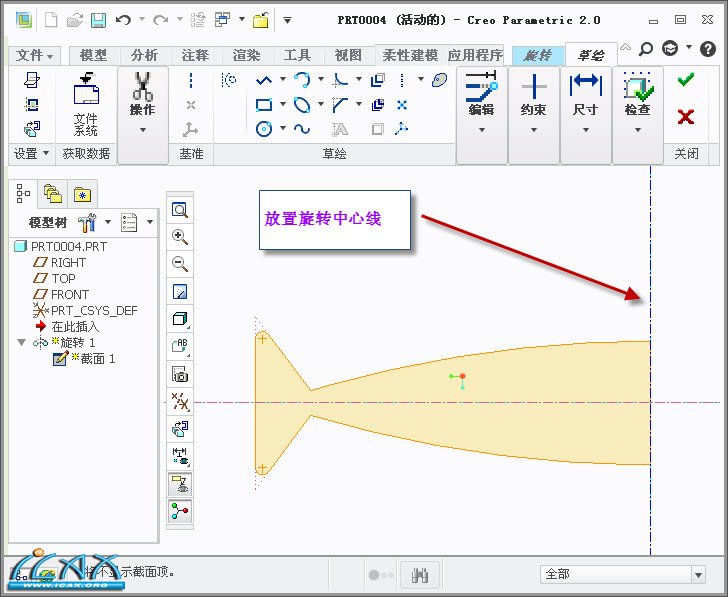Open the File menu
This screenshot has height=597, width=728.
34,56
